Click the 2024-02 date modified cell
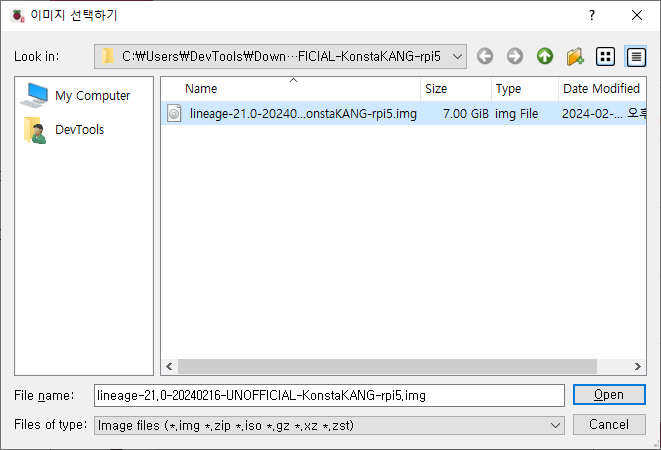 coord(603,113)
